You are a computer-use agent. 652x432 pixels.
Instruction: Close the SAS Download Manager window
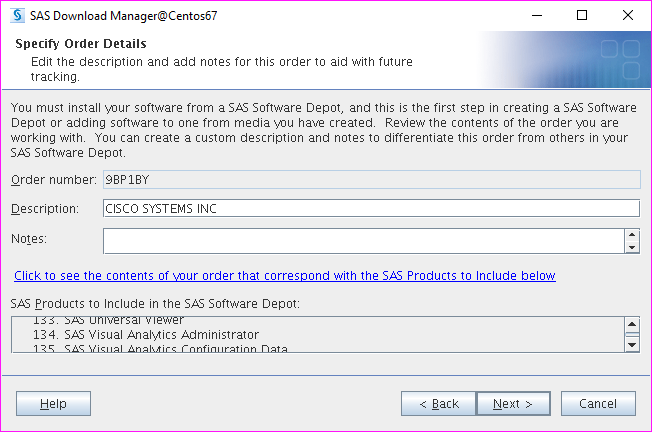(628, 15)
